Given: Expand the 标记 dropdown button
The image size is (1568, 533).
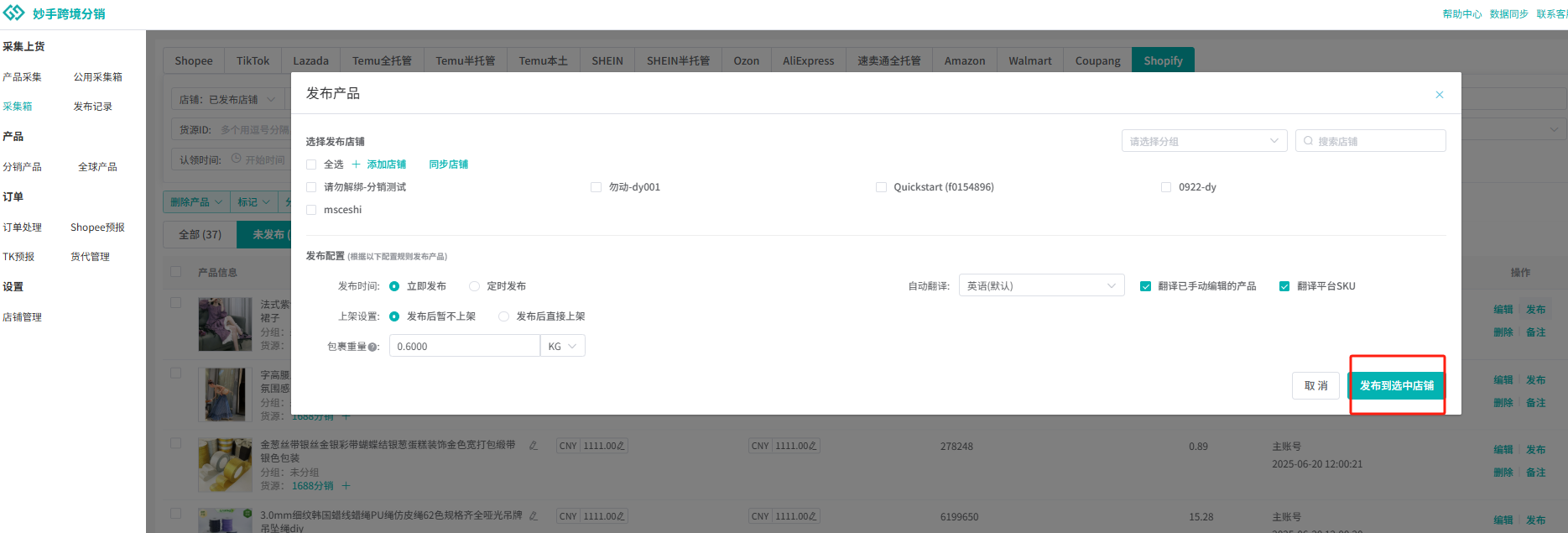Looking at the screenshot, I should click(253, 202).
